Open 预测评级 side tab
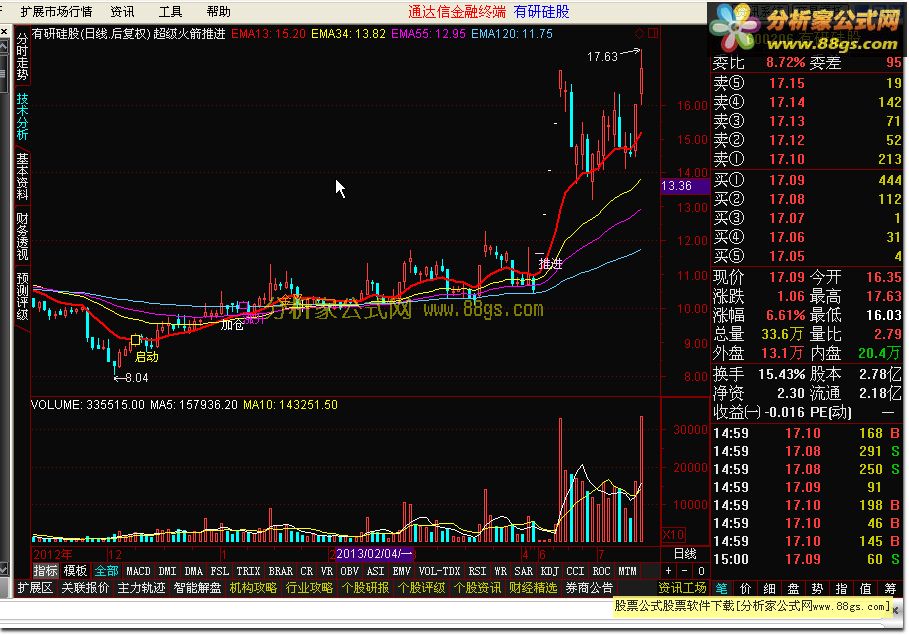909x635 pixels. coord(22,296)
